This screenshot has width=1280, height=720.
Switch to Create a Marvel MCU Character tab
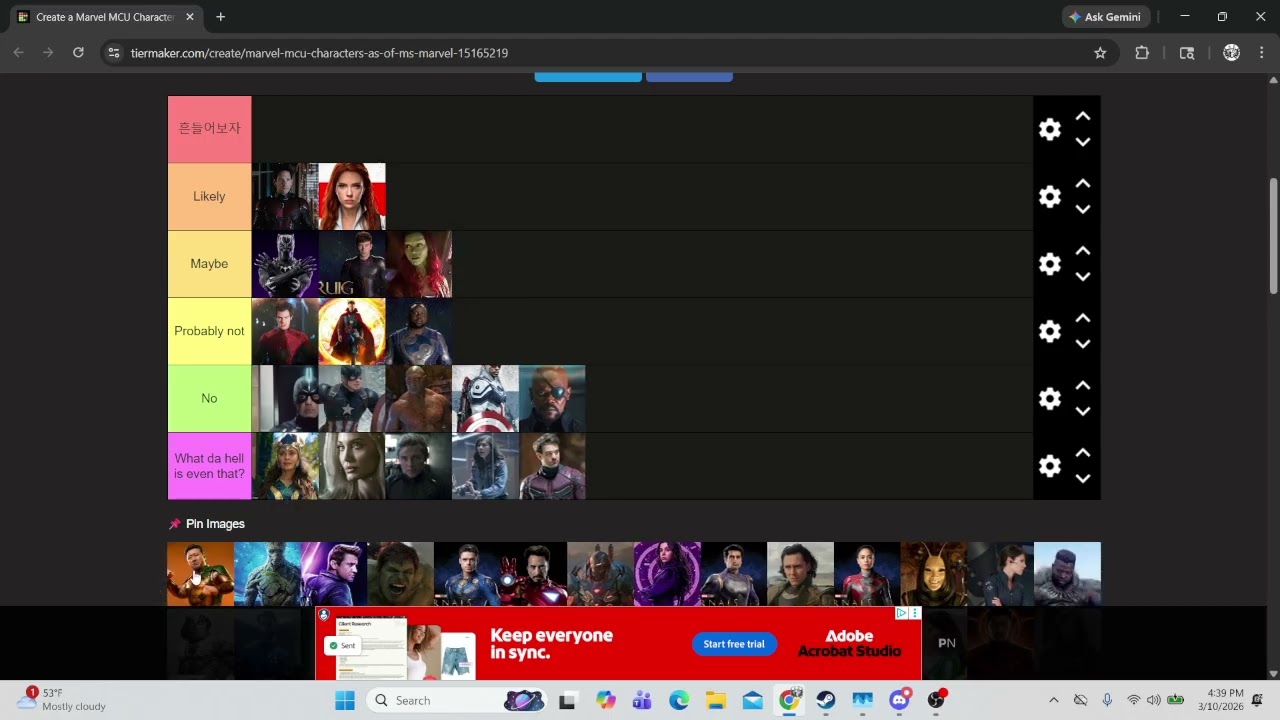click(105, 17)
